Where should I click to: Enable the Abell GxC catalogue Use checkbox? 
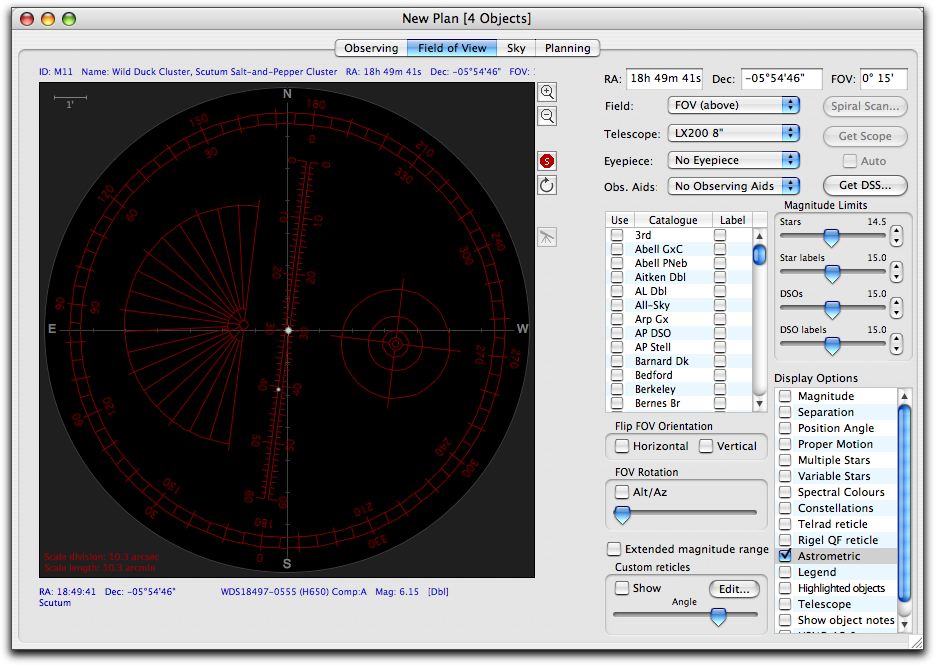[618, 249]
